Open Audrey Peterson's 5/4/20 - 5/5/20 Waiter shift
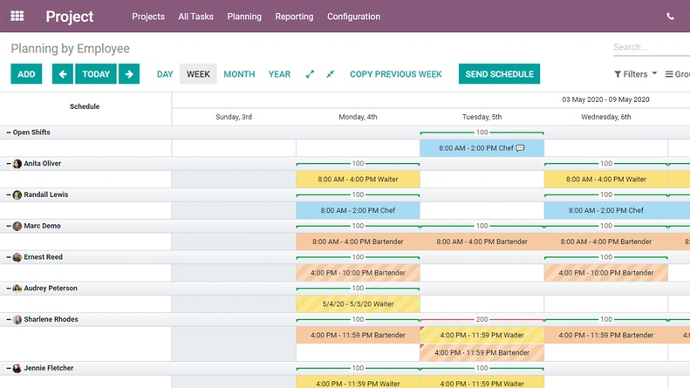This screenshot has height=388, width=690. (358, 304)
